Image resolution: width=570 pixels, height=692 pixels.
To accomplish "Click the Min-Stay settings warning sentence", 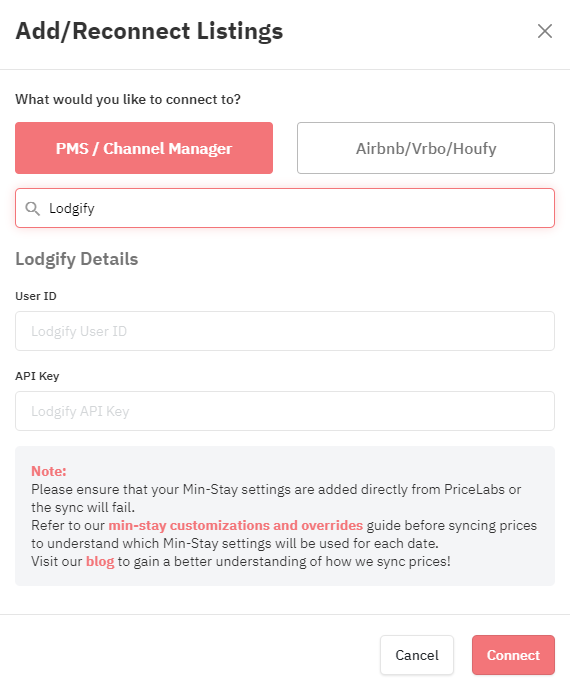I will [x=276, y=489].
